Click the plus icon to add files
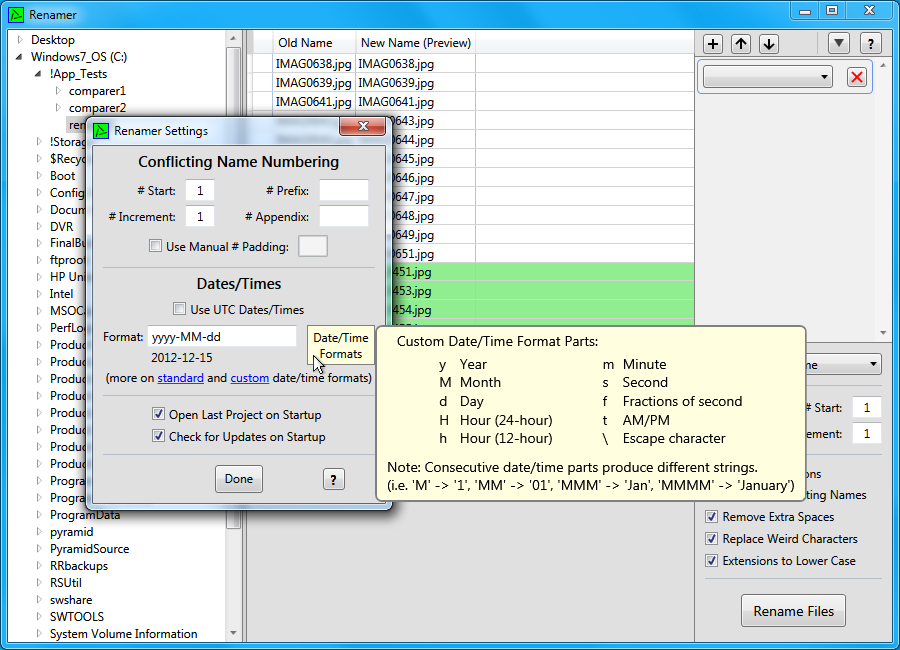 coord(712,44)
